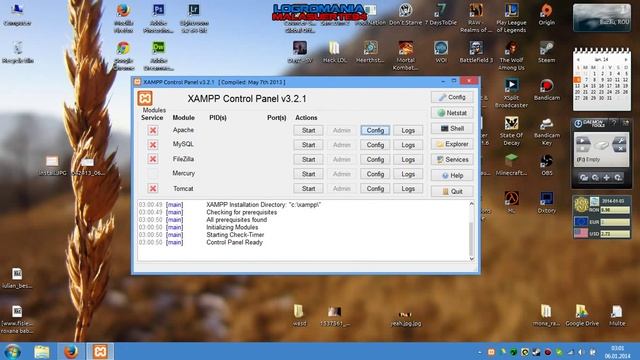Toggle the Apache service checkbox
The width and height of the screenshot is (640, 360).
pyautogui.click(x=153, y=130)
